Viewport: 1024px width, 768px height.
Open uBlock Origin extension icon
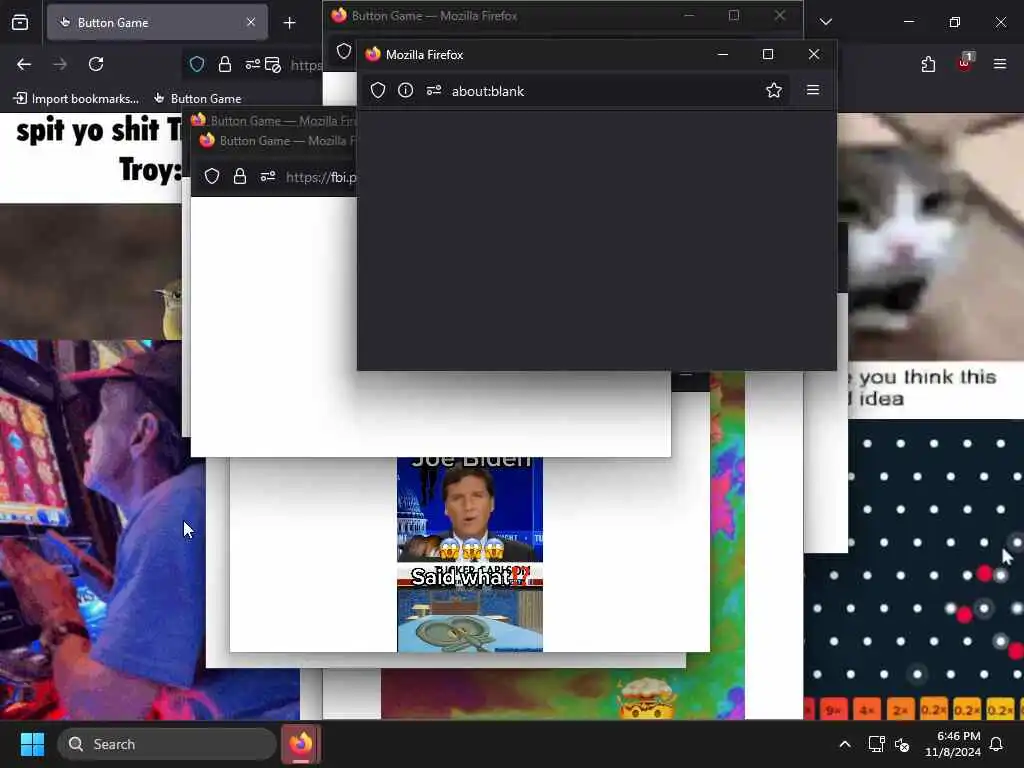point(965,63)
